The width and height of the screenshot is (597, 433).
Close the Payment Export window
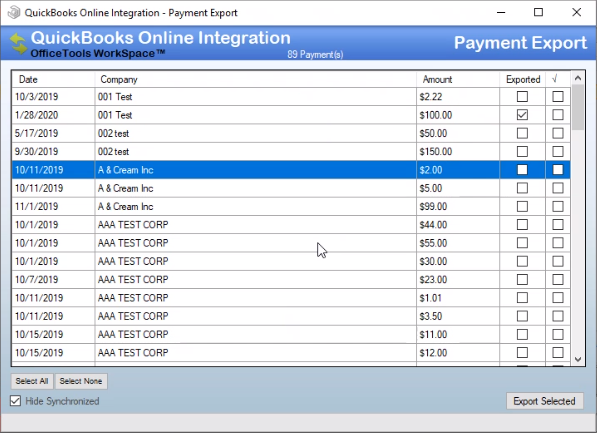(x=576, y=13)
